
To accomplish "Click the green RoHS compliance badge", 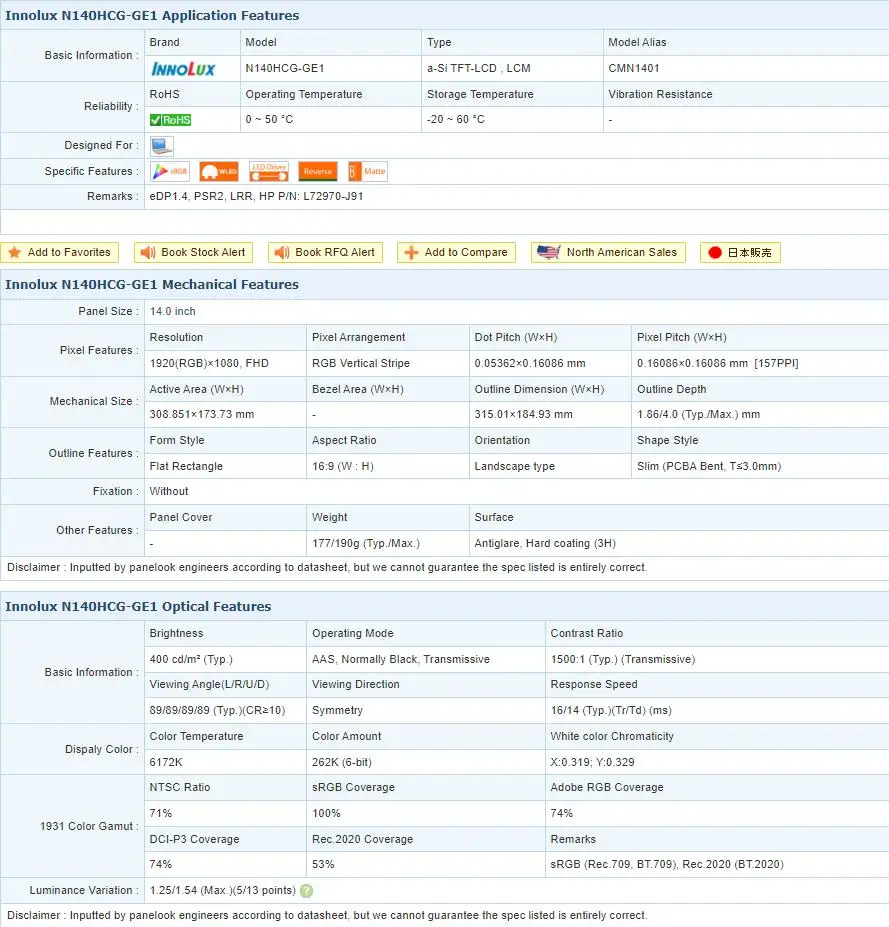I will coord(170,120).
